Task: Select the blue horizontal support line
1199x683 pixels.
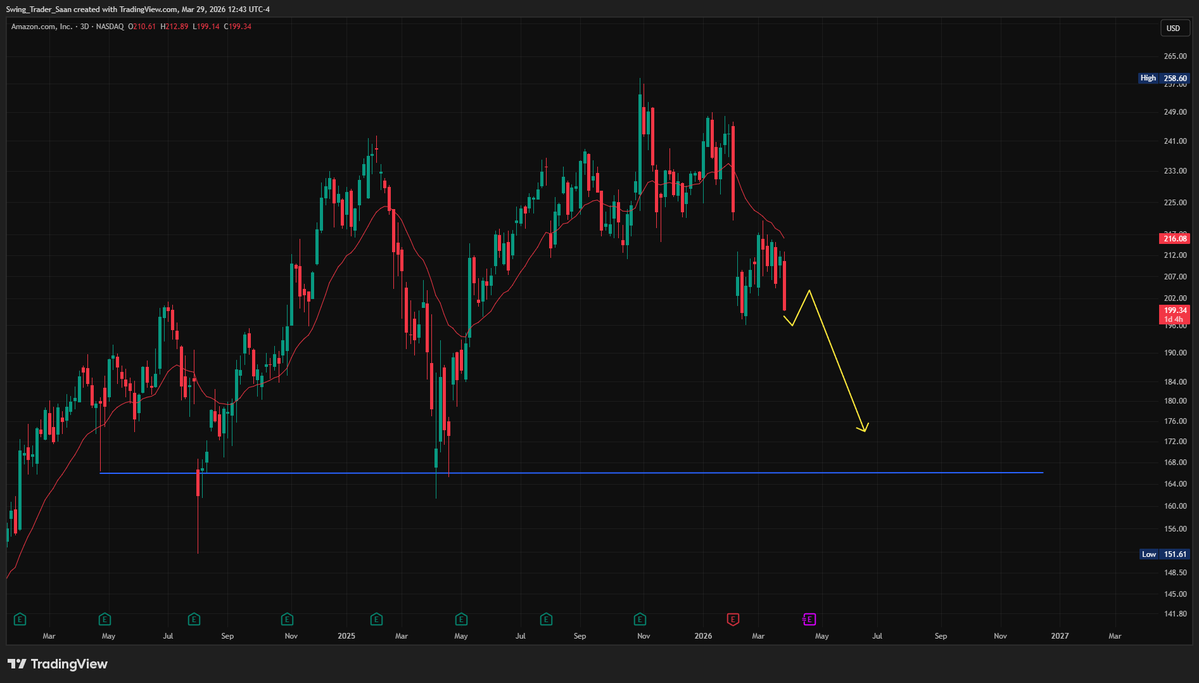Action: [571, 473]
